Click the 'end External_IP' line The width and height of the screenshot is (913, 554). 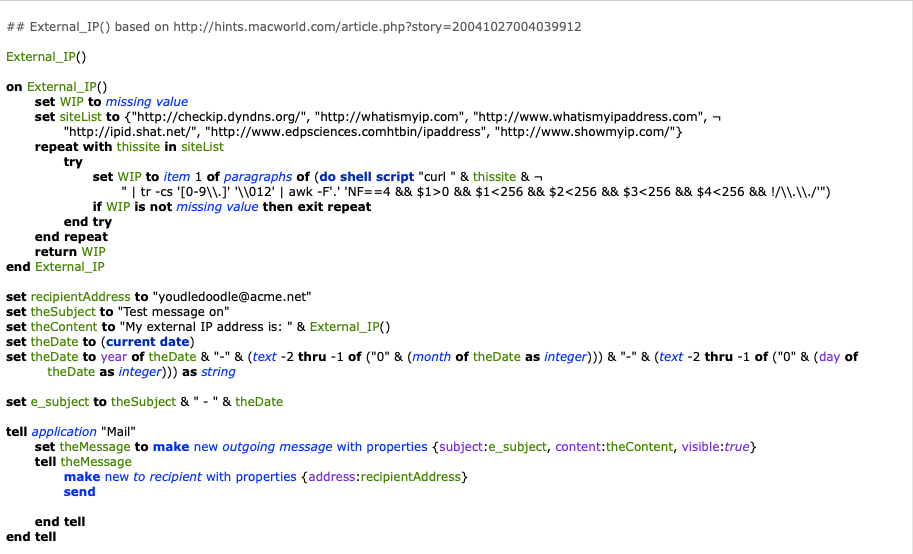pyautogui.click(x=55, y=267)
